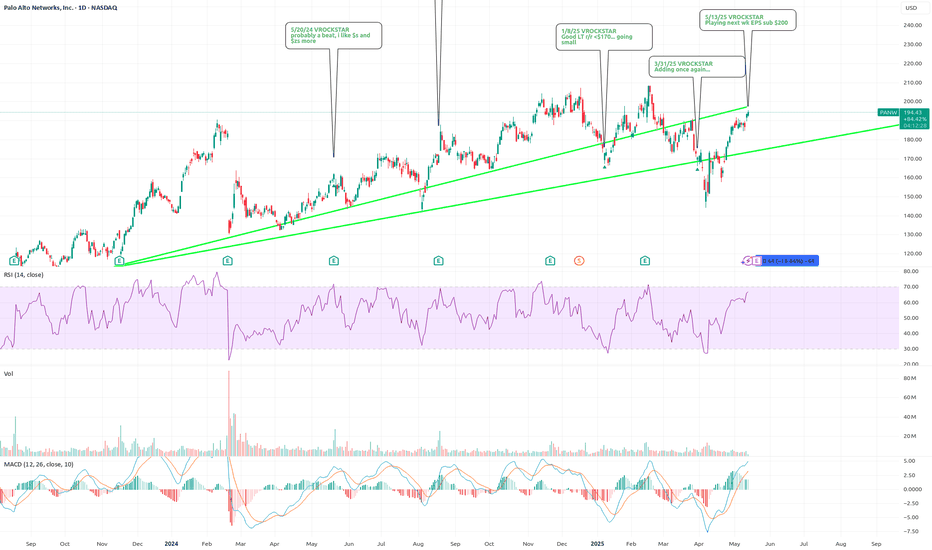
Task: Click the February 2024 earnings E marker
Action: click(x=228, y=260)
